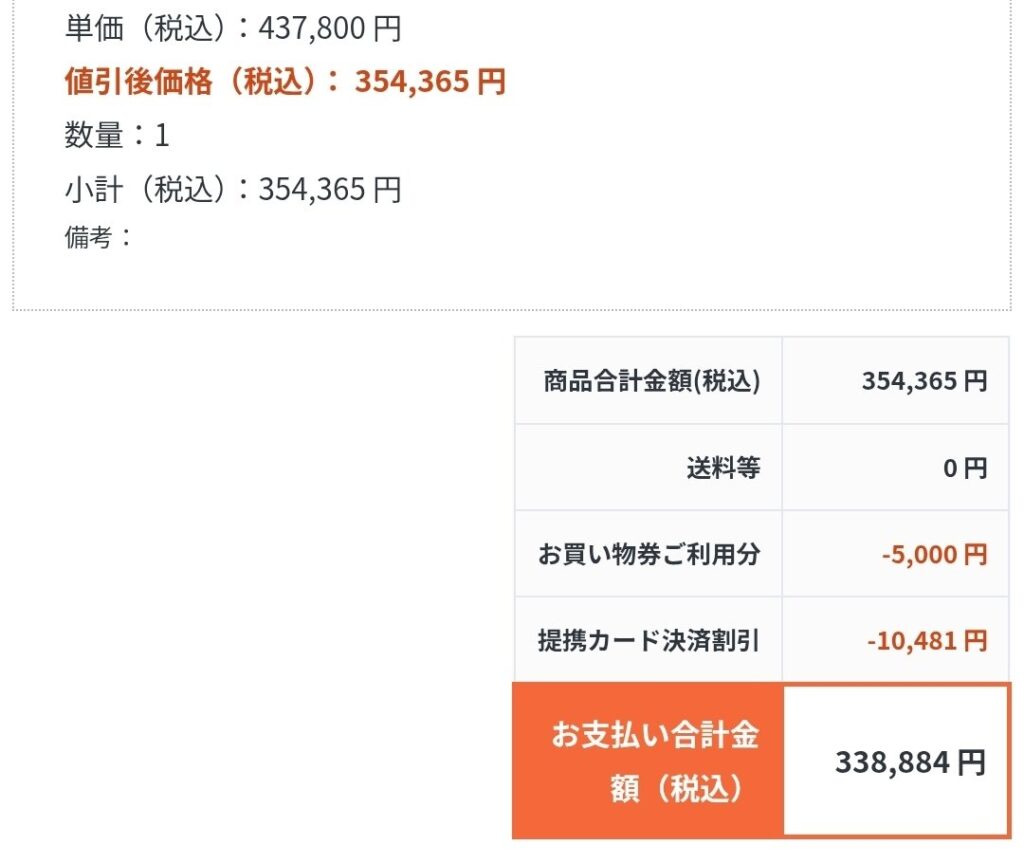The image size is (1024, 863).
Task: Click the 単価（税込） label text
Action: point(150,29)
